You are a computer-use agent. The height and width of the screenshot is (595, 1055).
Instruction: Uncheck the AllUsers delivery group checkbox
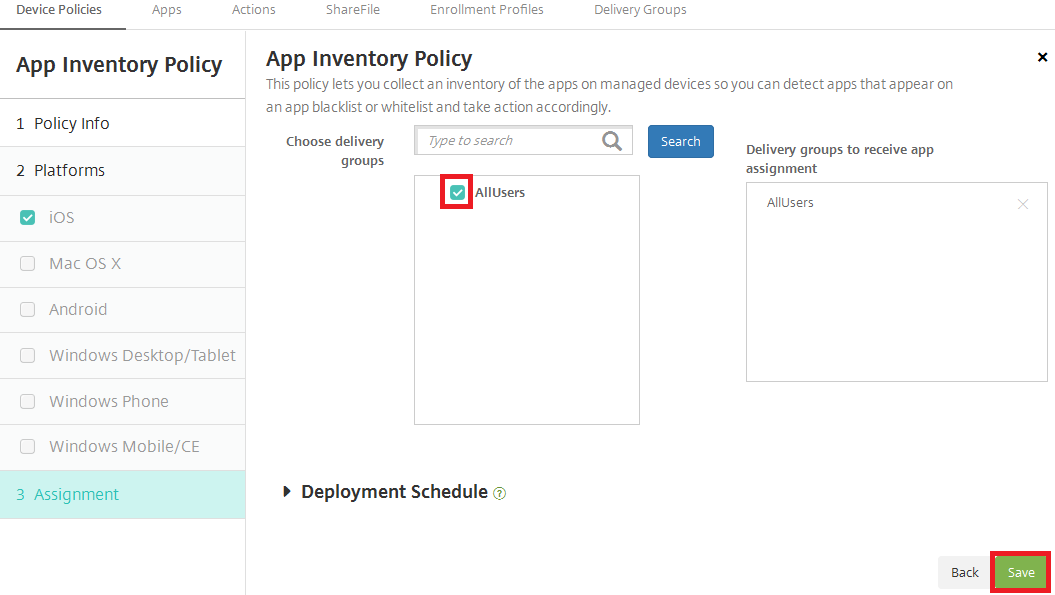(x=458, y=192)
